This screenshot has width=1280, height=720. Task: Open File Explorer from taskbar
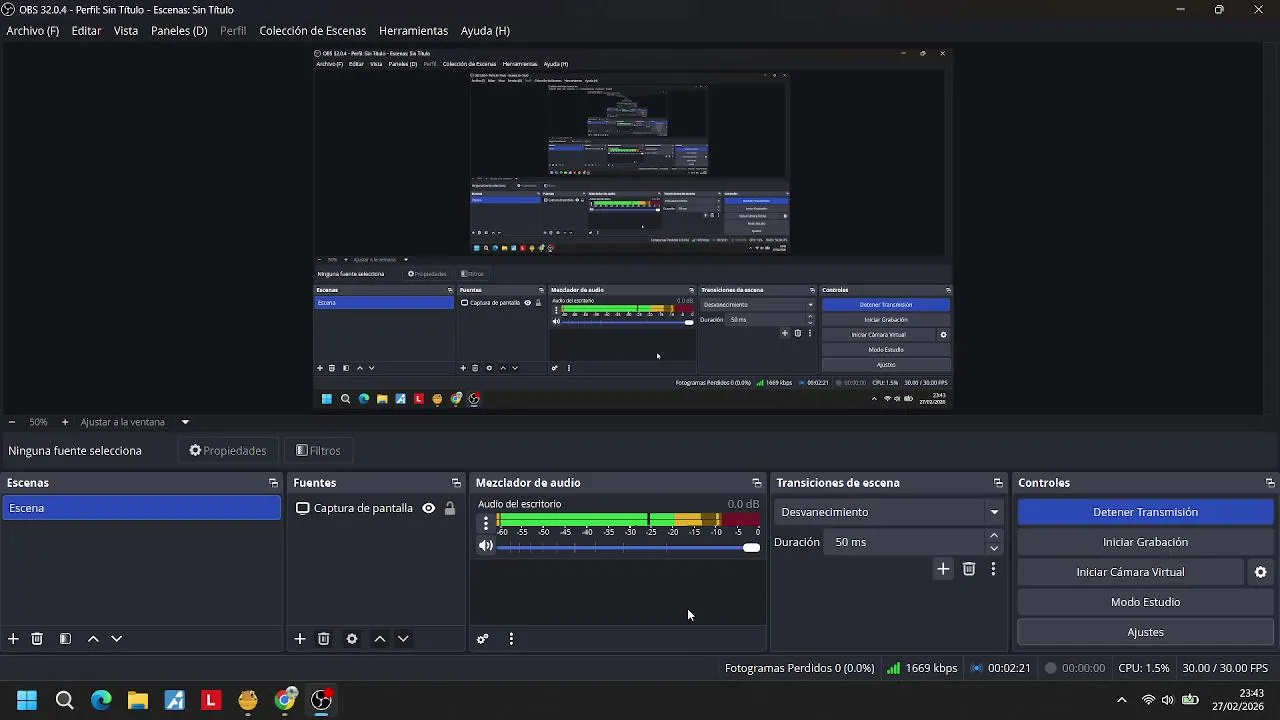pyautogui.click(x=138, y=700)
